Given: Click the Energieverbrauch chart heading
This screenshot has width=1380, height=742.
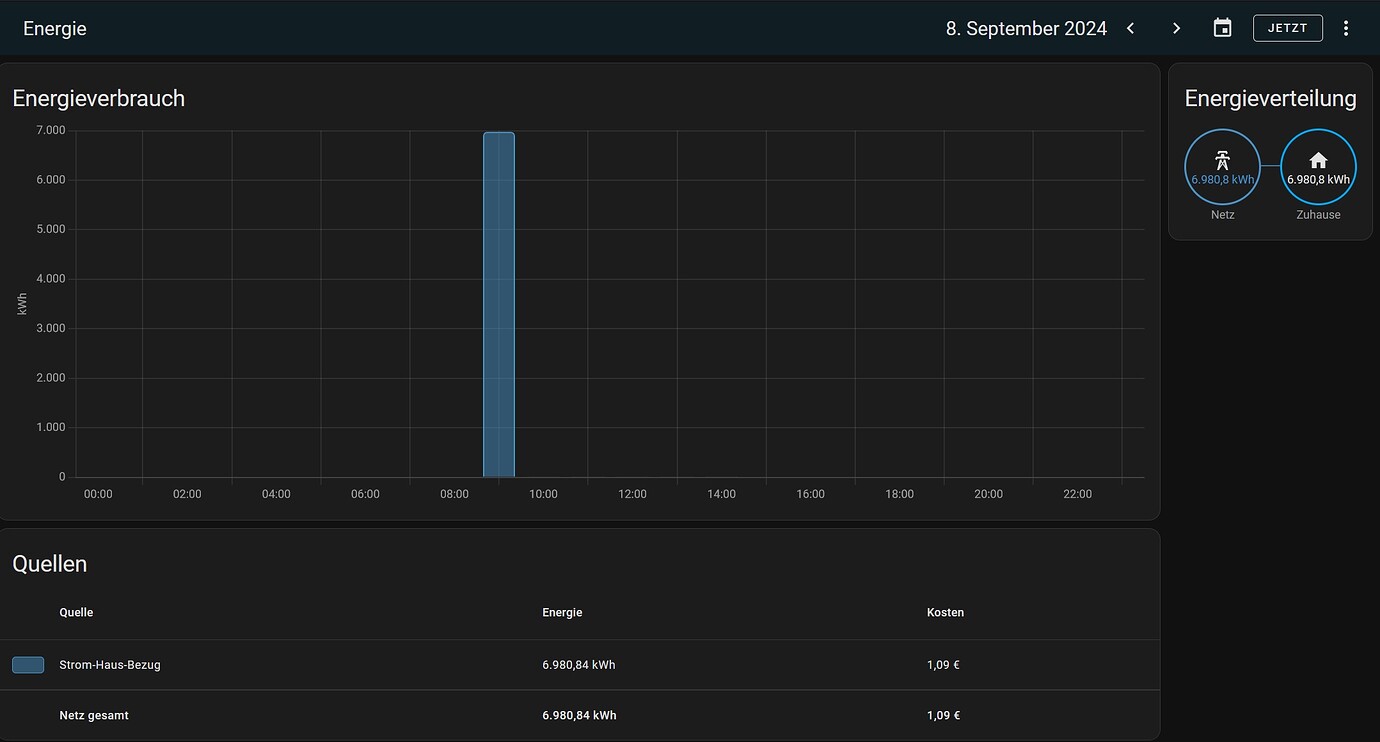Looking at the screenshot, I should click(x=98, y=98).
